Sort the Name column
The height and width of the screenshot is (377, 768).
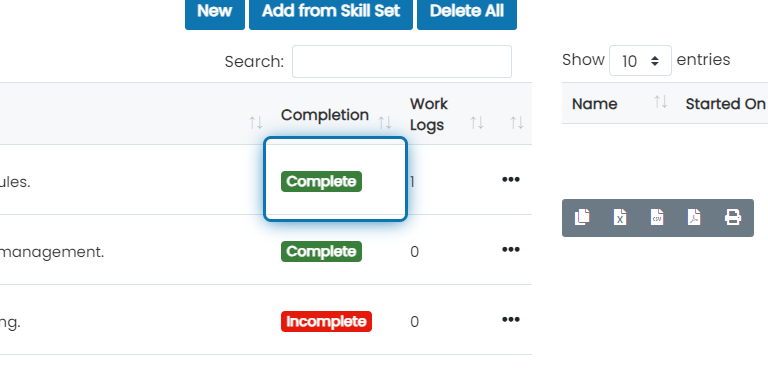tap(661, 102)
